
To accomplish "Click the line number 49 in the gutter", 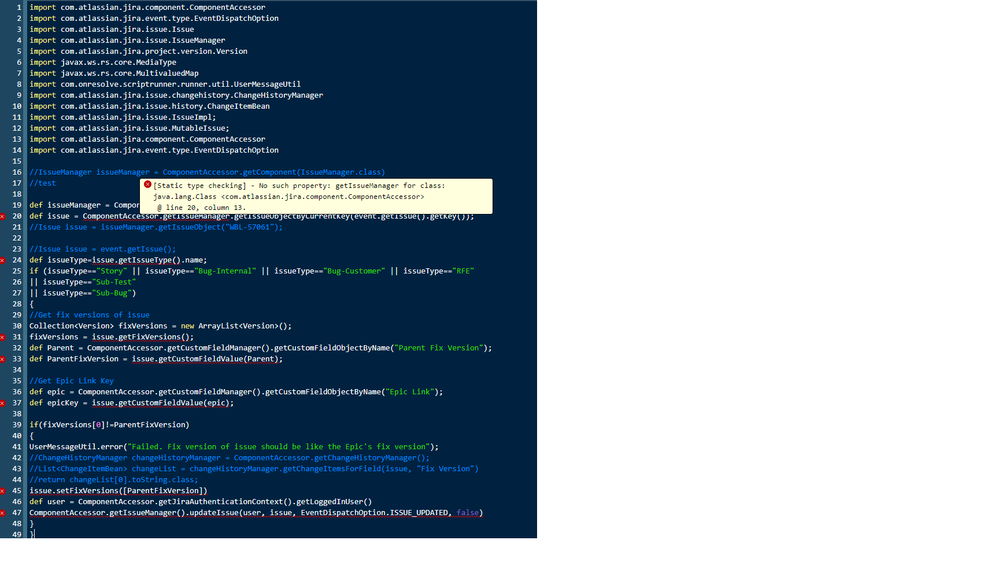I will coord(17,535).
